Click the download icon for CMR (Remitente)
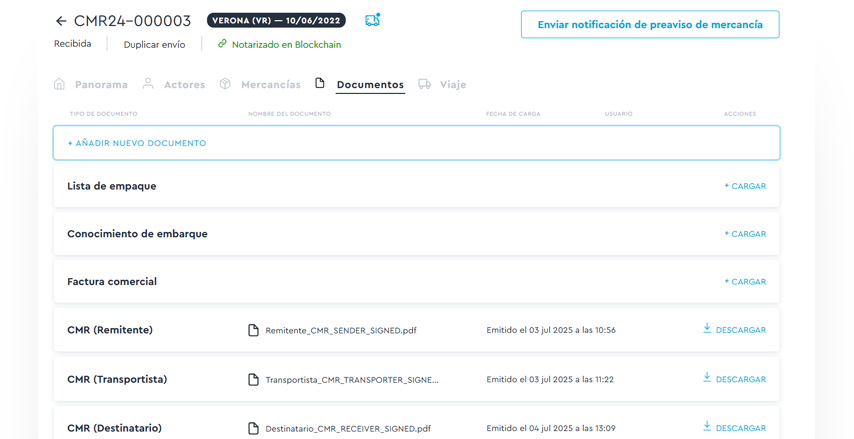 click(707, 328)
